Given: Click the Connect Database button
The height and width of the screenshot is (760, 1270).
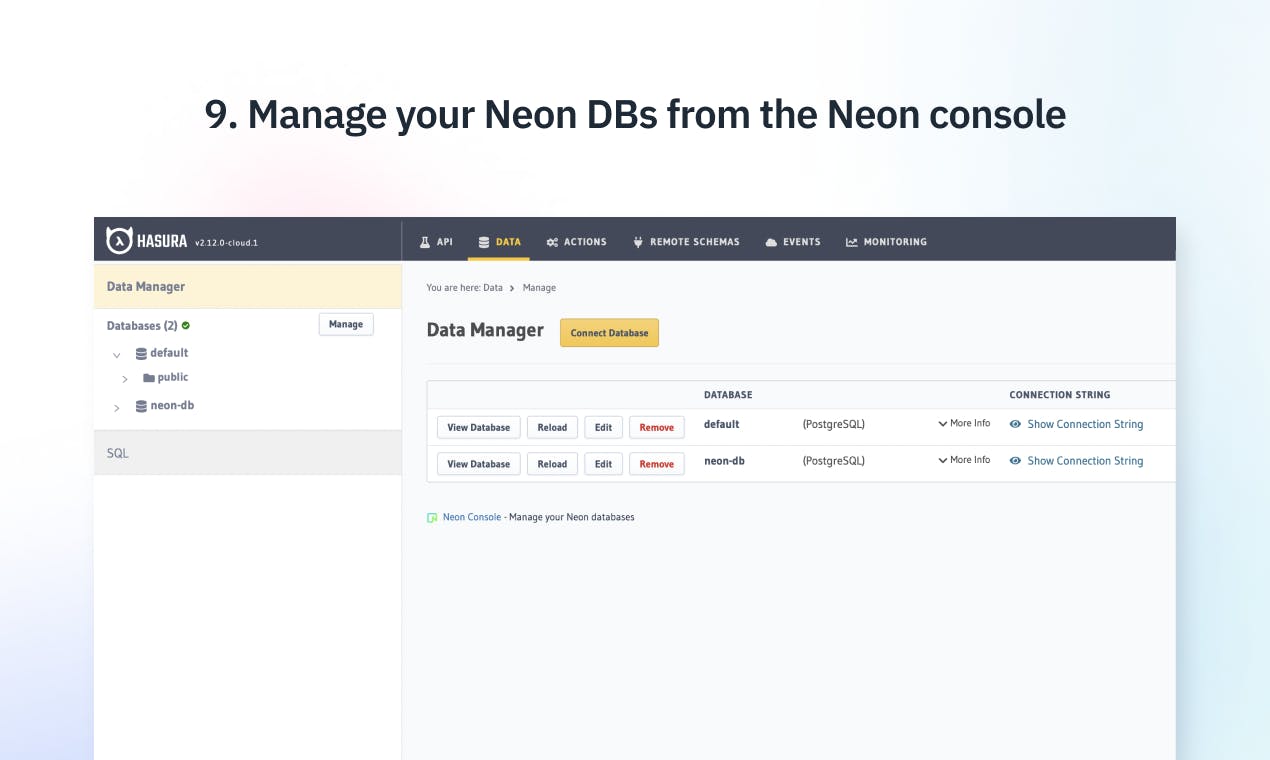Looking at the screenshot, I should 609,333.
